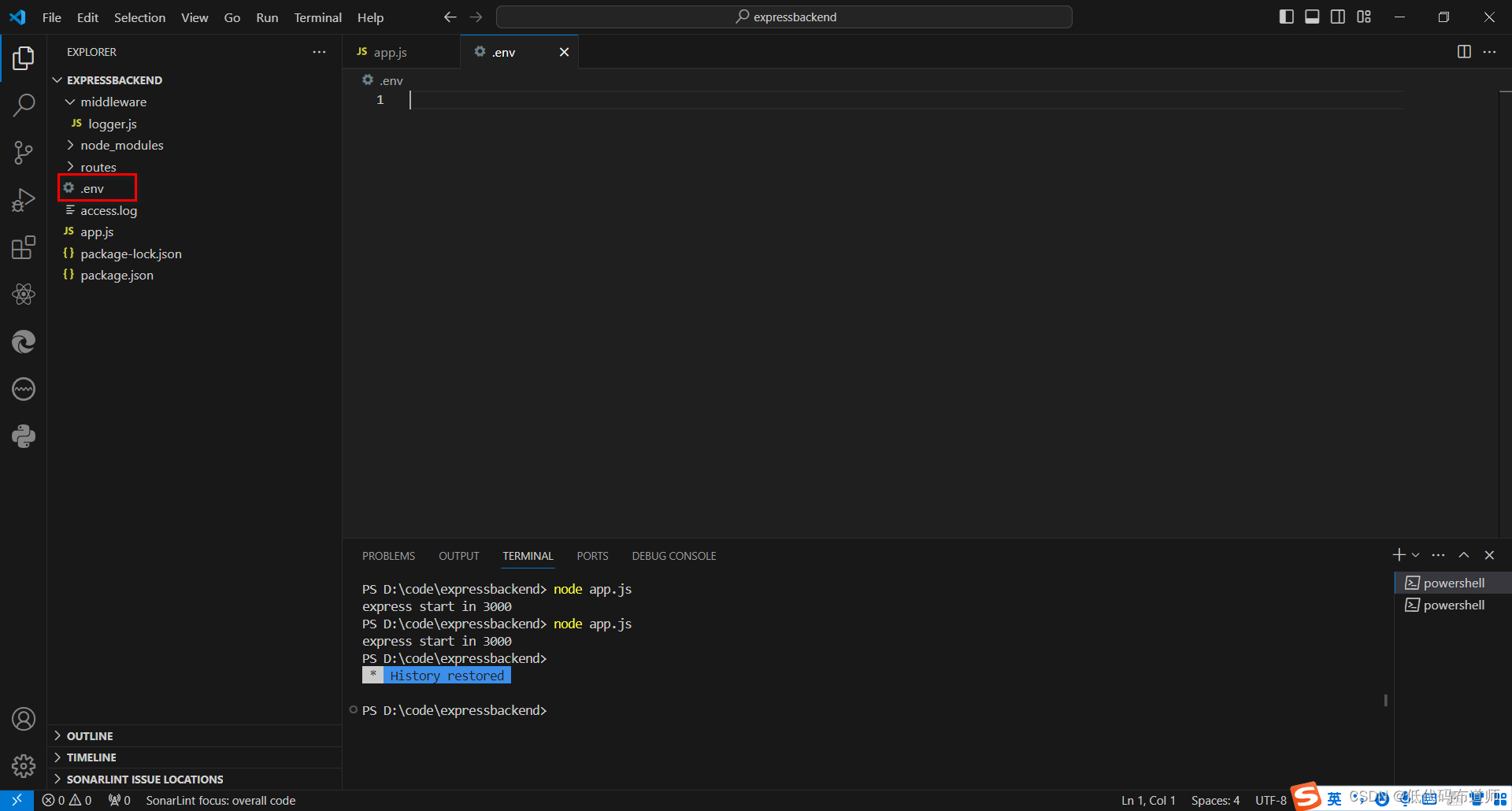Select the second powershell terminal
The height and width of the screenshot is (811, 1512).
coord(1454,605)
